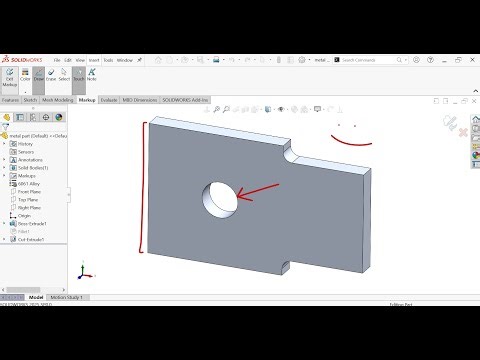Open the SOLIDWORKS Resources home task pane tab
Image resolution: width=480 pixels, height=360 pixels.
tap(476, 119)
